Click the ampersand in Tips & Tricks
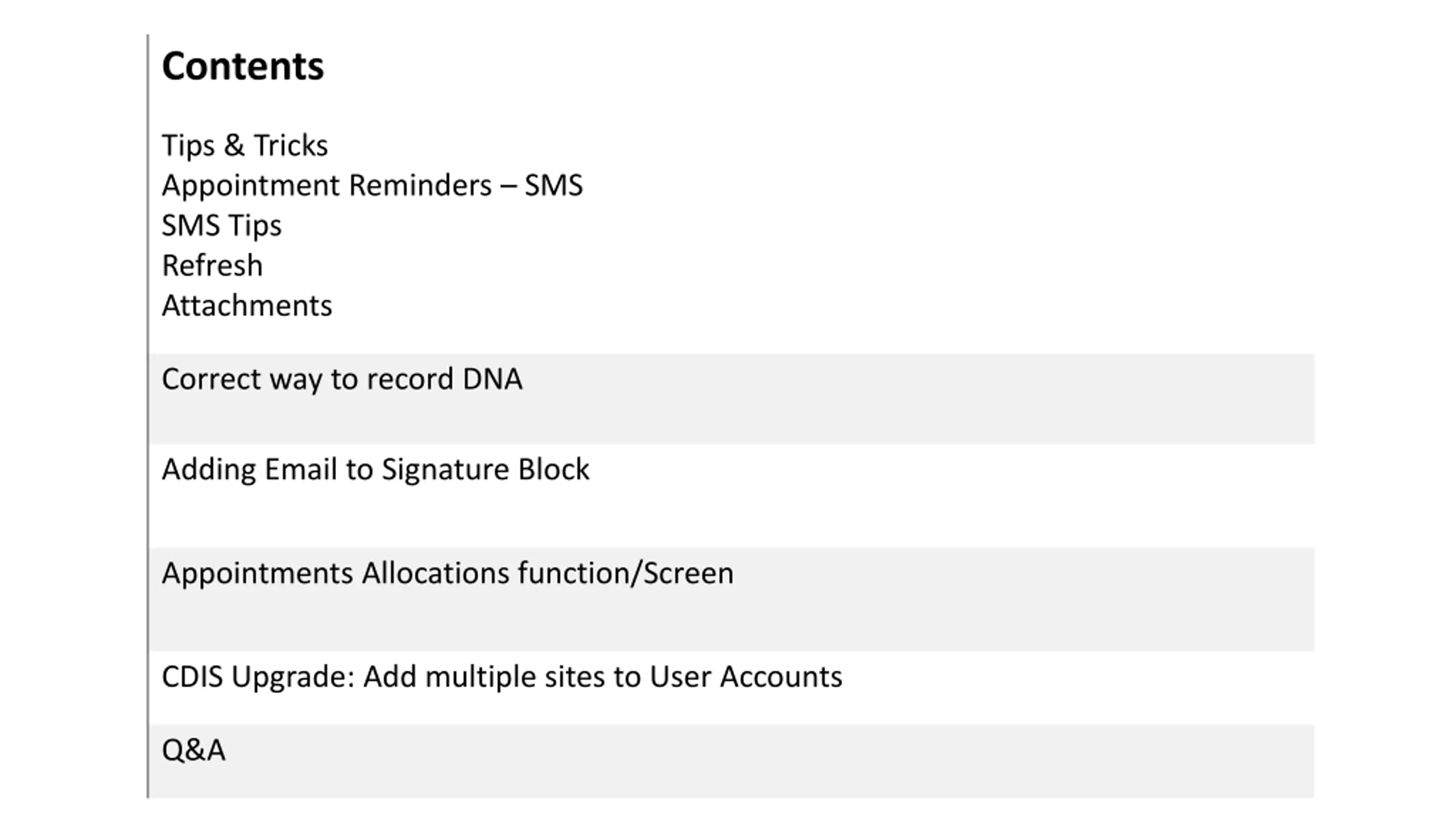The width and height of the screenshot is (1456, 819). pos(234,145)
